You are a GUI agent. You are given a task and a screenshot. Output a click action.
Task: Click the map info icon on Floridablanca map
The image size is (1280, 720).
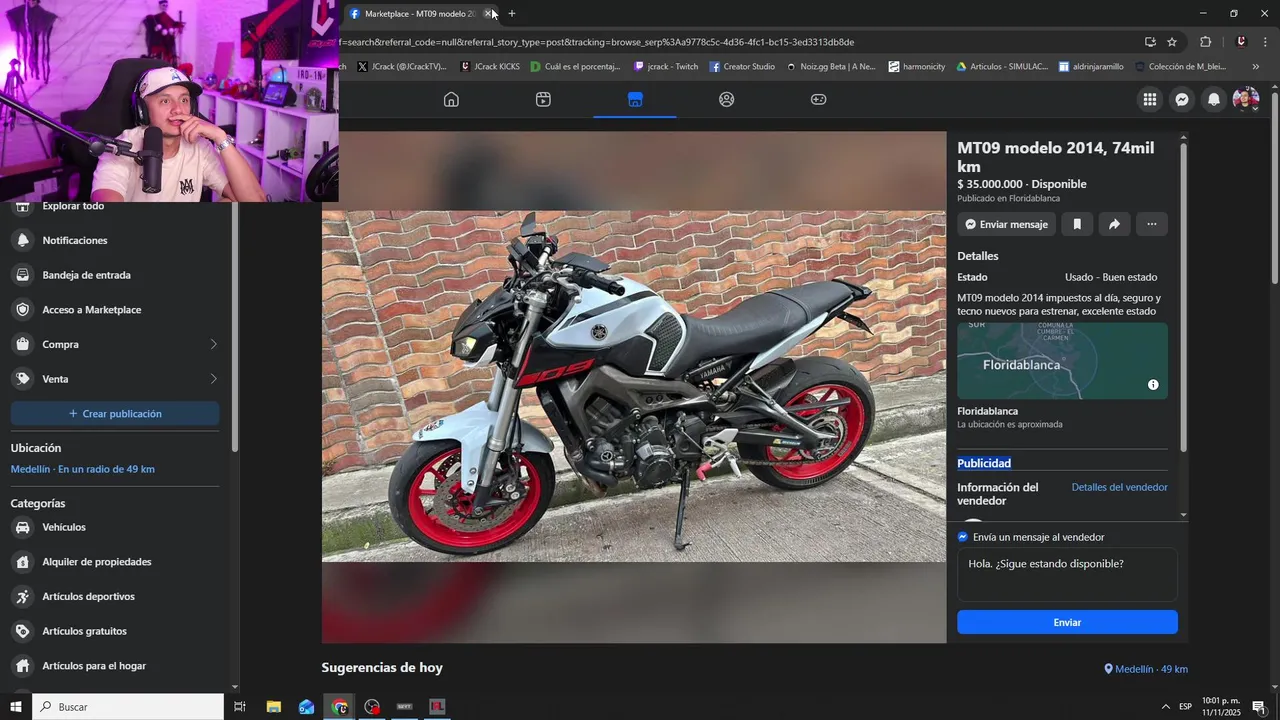click(x=1153, y=385)
